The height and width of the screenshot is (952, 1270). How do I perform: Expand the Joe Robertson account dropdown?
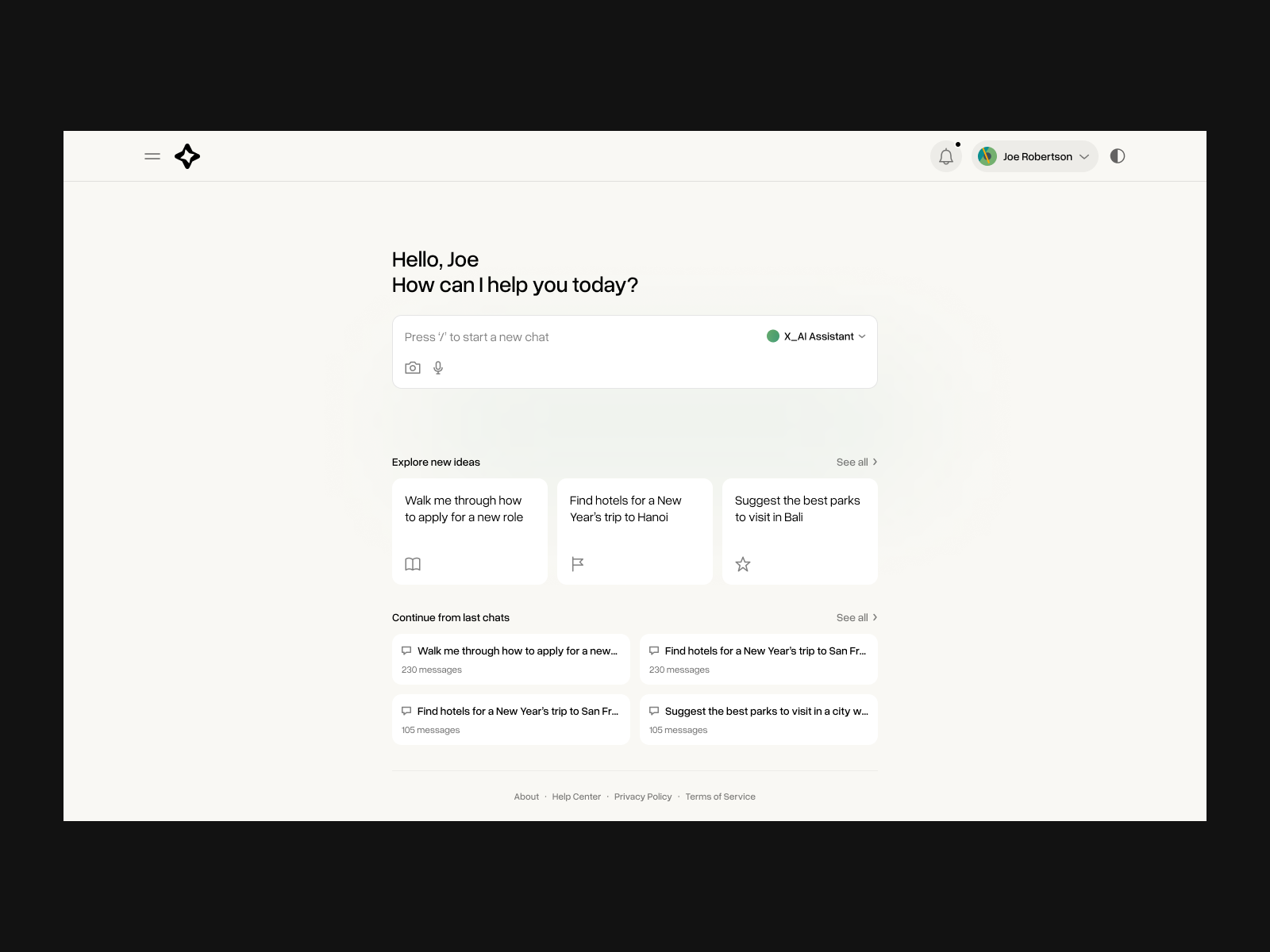[x=1034, y=156]
